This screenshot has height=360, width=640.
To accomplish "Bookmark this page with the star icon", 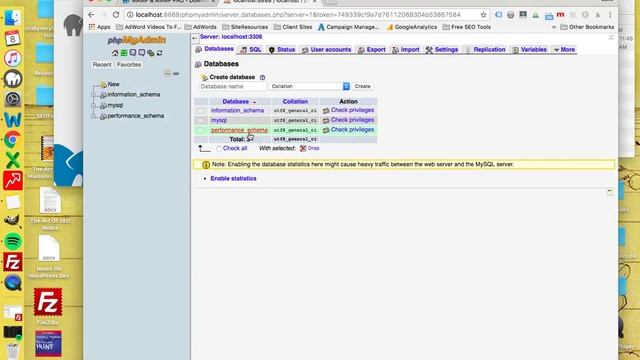I will click(x=484, y=15).
